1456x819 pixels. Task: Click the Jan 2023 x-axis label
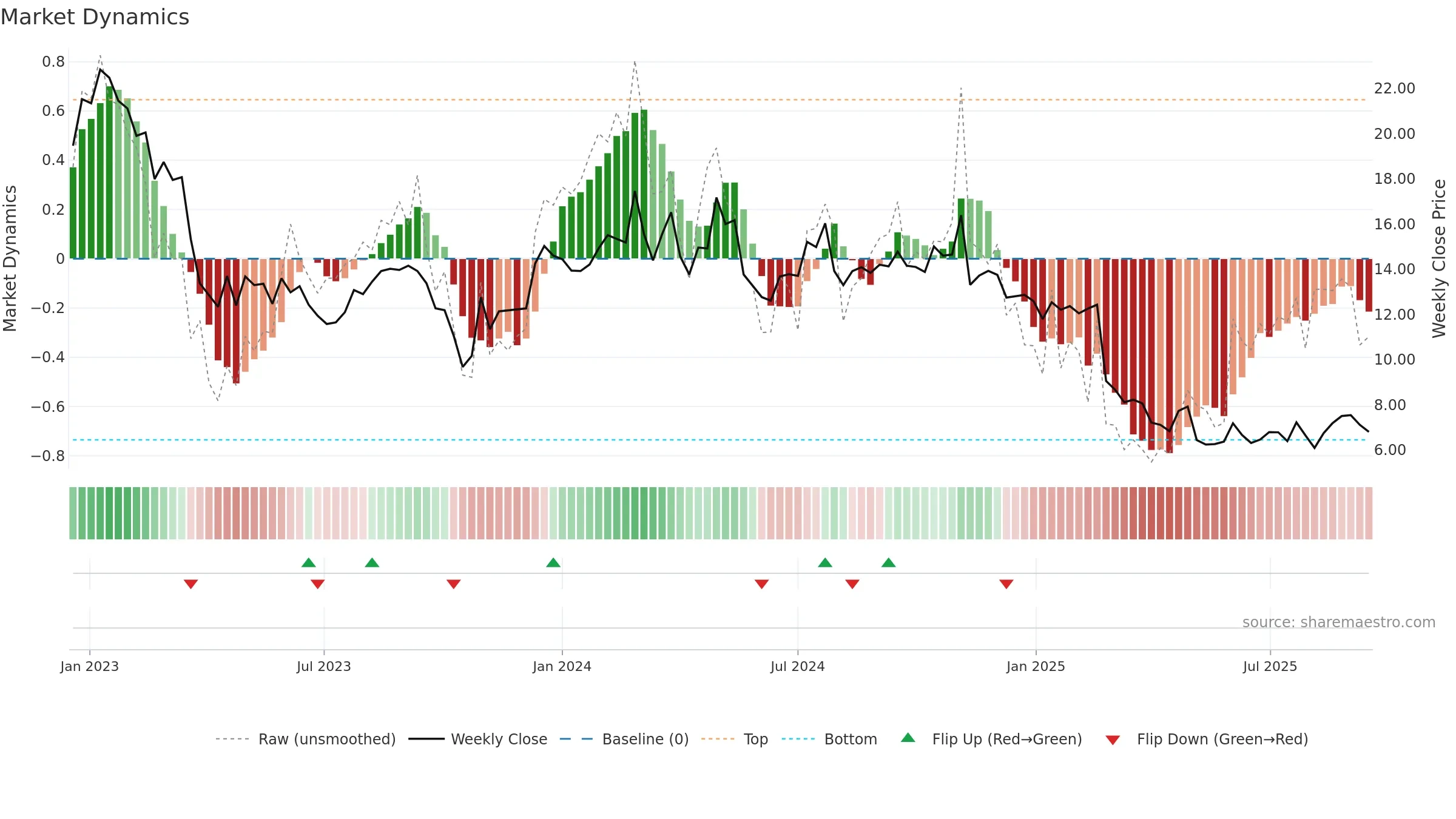tap(90, 666)
